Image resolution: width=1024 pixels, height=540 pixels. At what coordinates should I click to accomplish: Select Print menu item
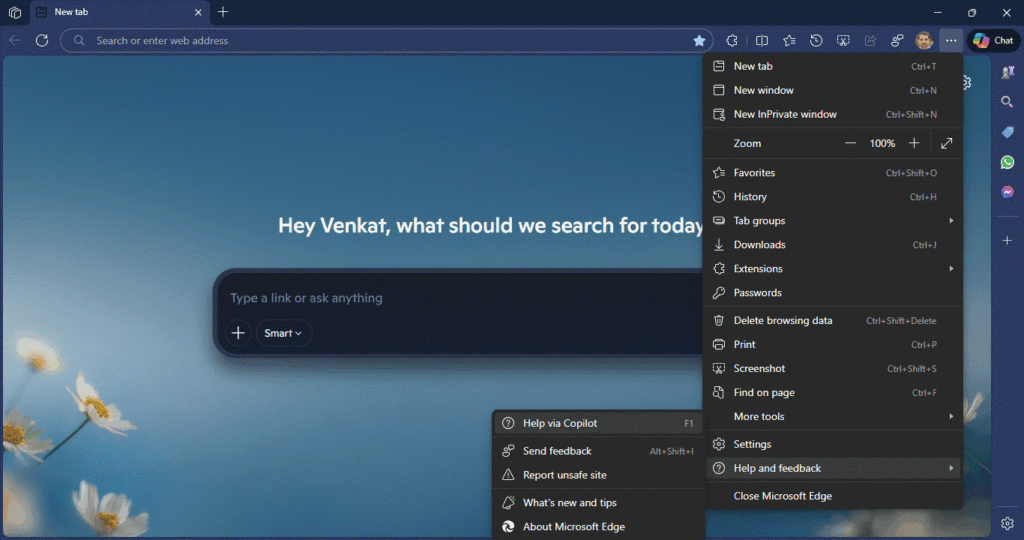point(833,344)
